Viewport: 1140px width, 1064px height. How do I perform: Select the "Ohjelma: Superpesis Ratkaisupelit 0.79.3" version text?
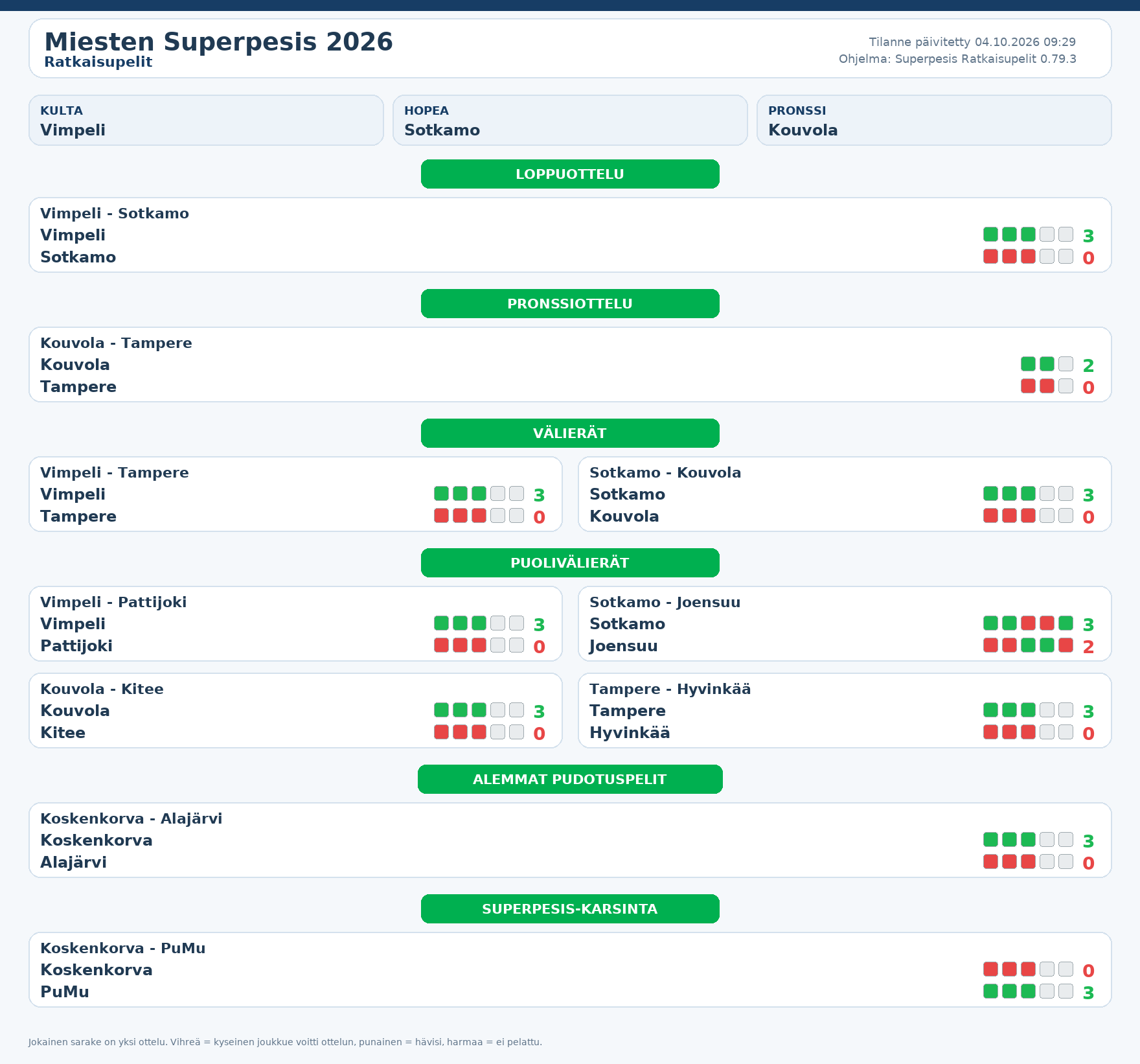tap(957, 59)
